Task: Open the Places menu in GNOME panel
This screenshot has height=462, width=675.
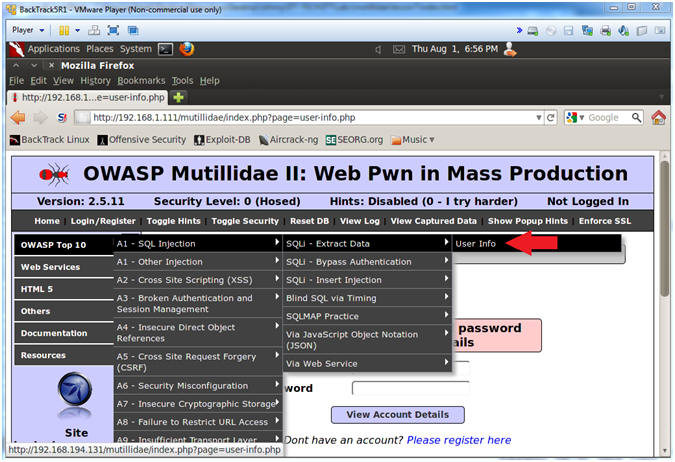Action: tap(100, 49)
